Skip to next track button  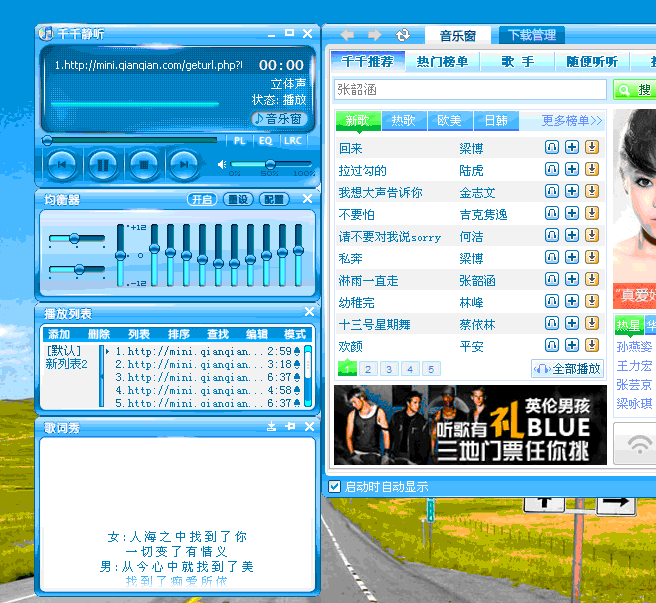(x=184, y=165)
